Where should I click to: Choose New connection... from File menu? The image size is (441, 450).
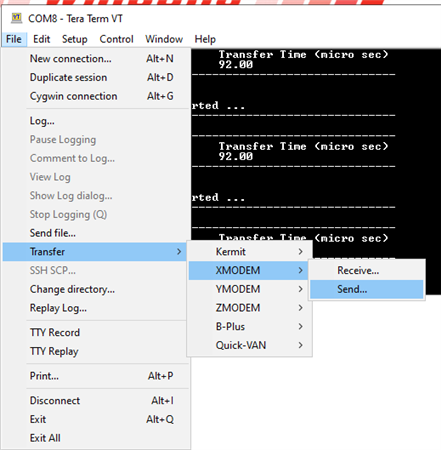[x=96, y=59]
